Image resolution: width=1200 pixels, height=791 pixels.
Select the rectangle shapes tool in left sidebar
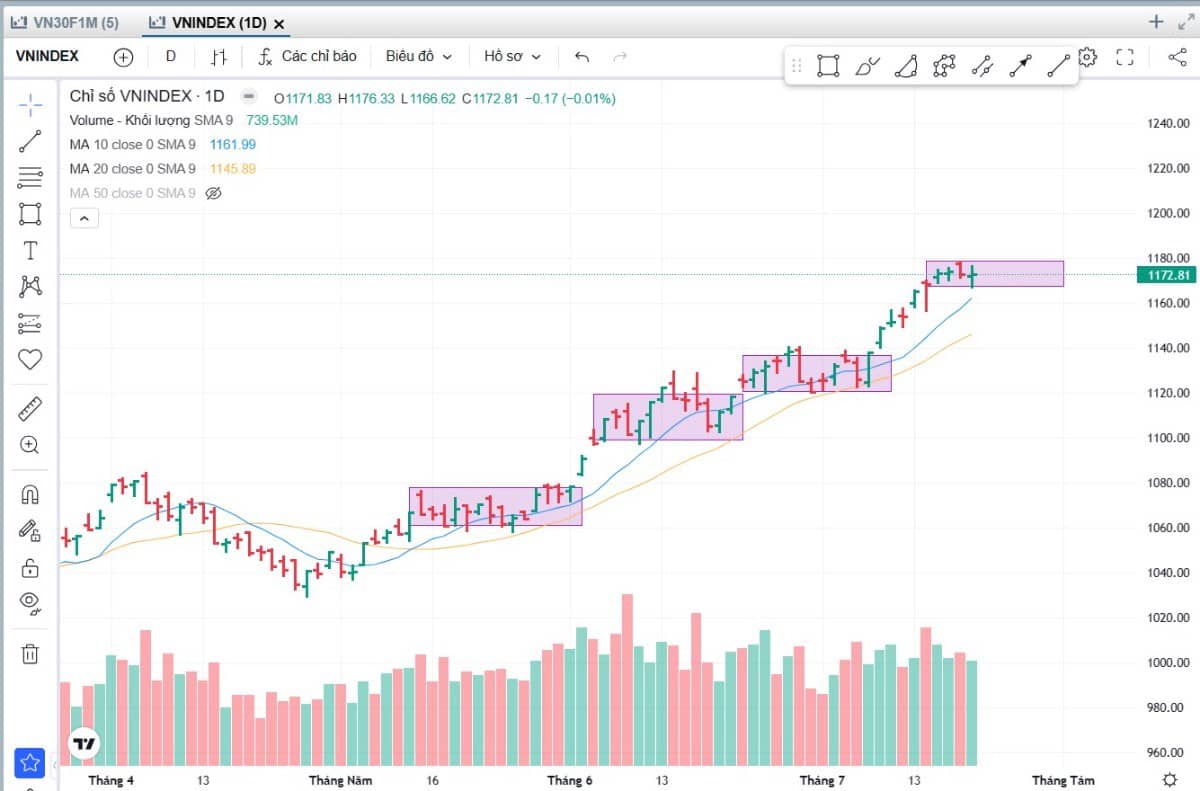click(30, 214)
